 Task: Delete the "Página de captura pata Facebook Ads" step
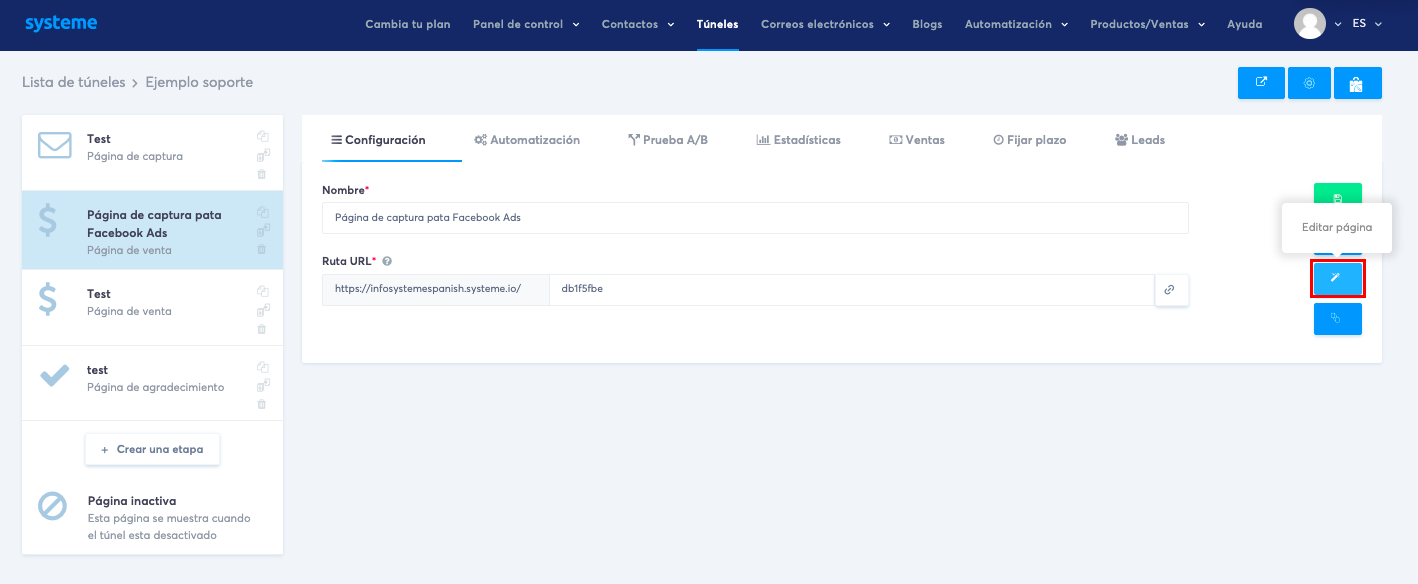tap(263, 248)
